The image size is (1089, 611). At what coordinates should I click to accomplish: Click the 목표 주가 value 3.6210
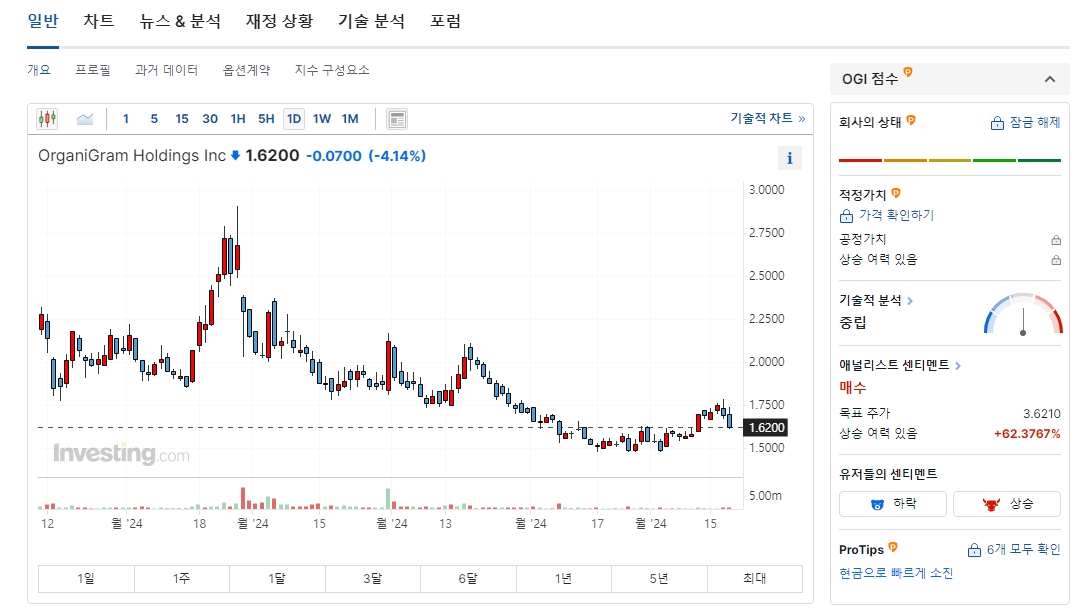tap(1042, 414)
